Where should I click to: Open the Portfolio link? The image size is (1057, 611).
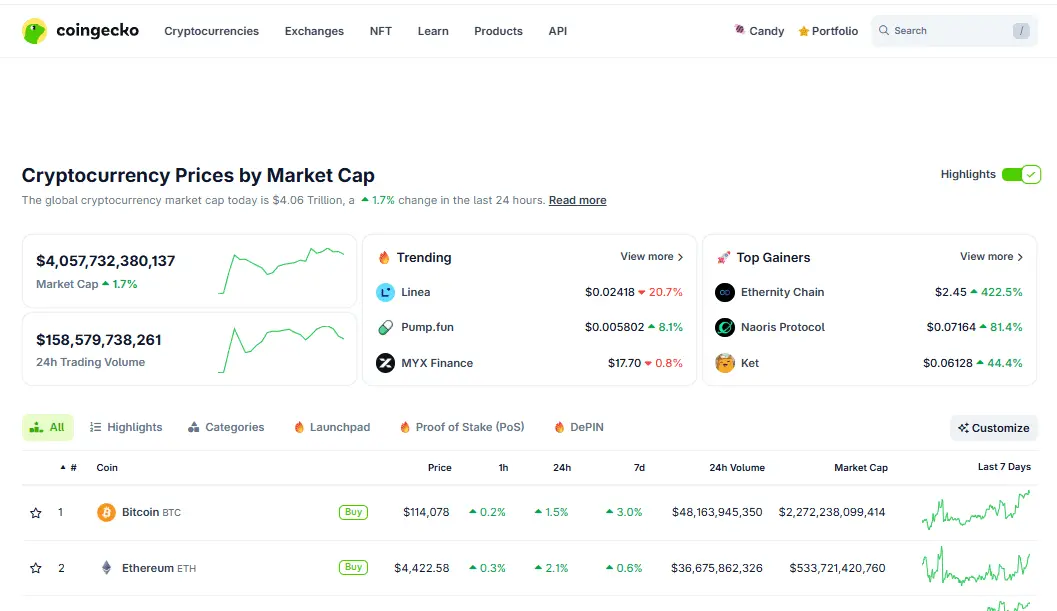pyautogui.click(x=828, y=31)
